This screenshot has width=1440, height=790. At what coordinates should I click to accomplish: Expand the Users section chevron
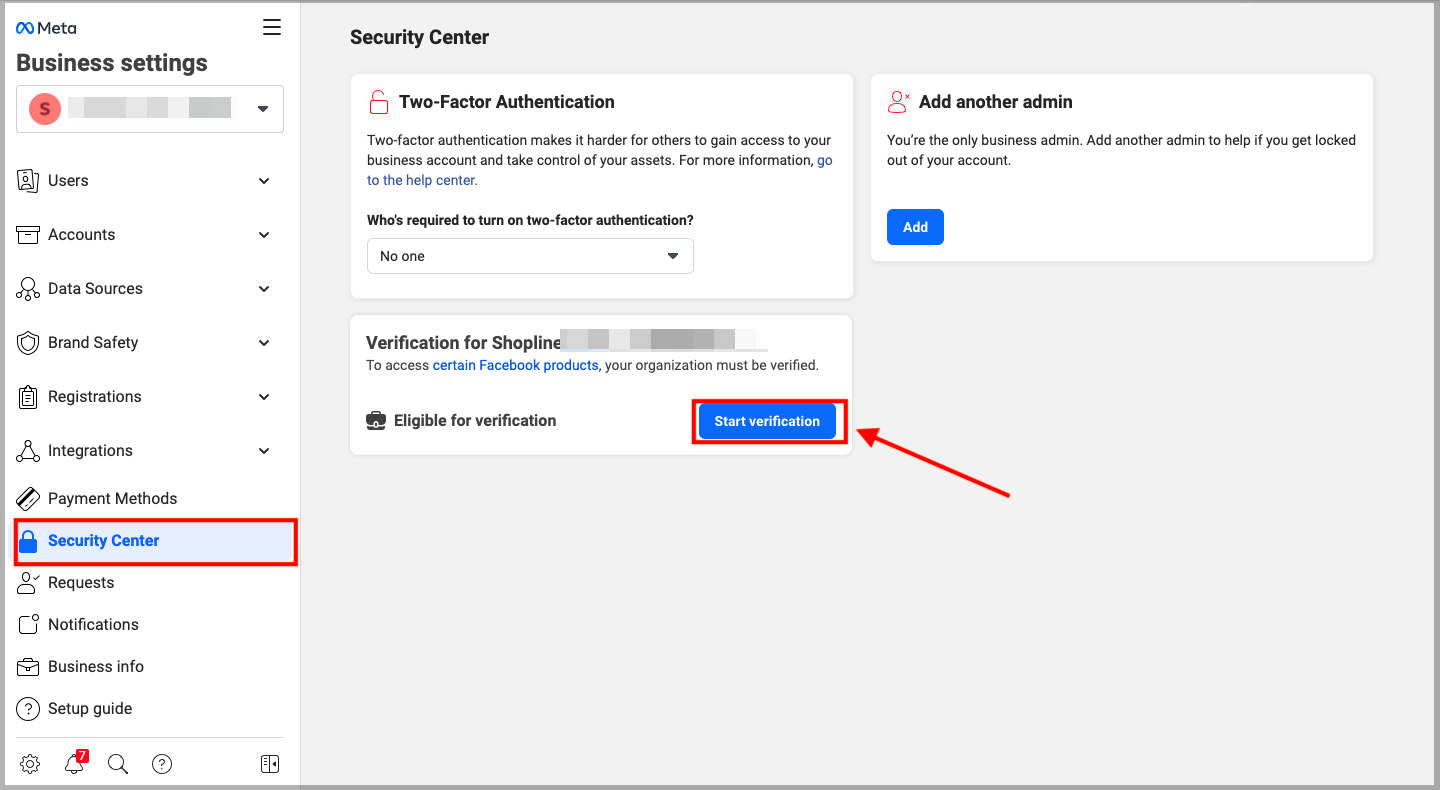(x=264, y=181)
